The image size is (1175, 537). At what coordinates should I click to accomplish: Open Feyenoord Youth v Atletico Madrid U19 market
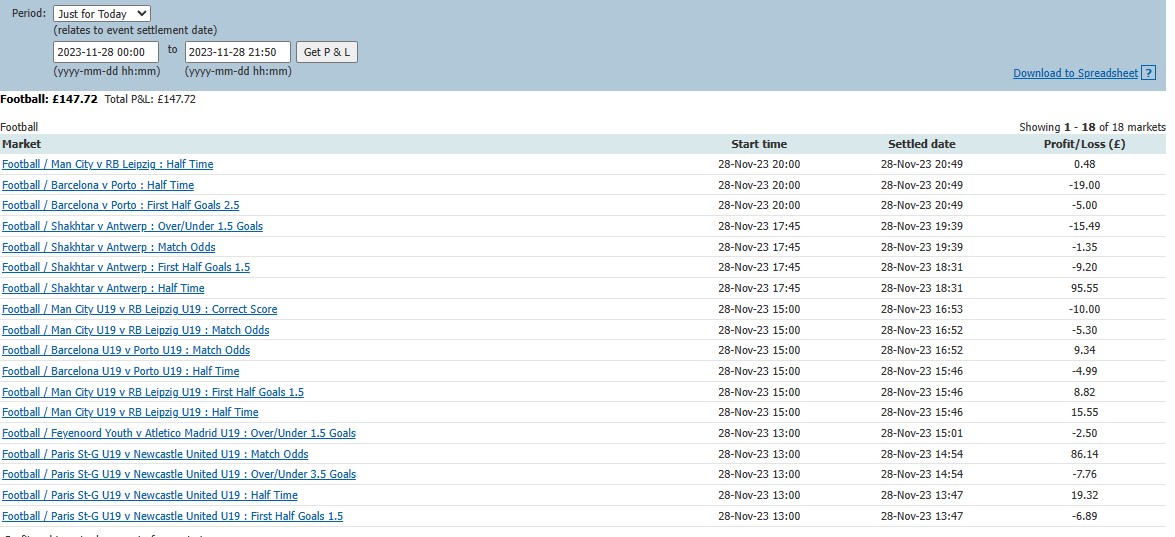[178, 434]
